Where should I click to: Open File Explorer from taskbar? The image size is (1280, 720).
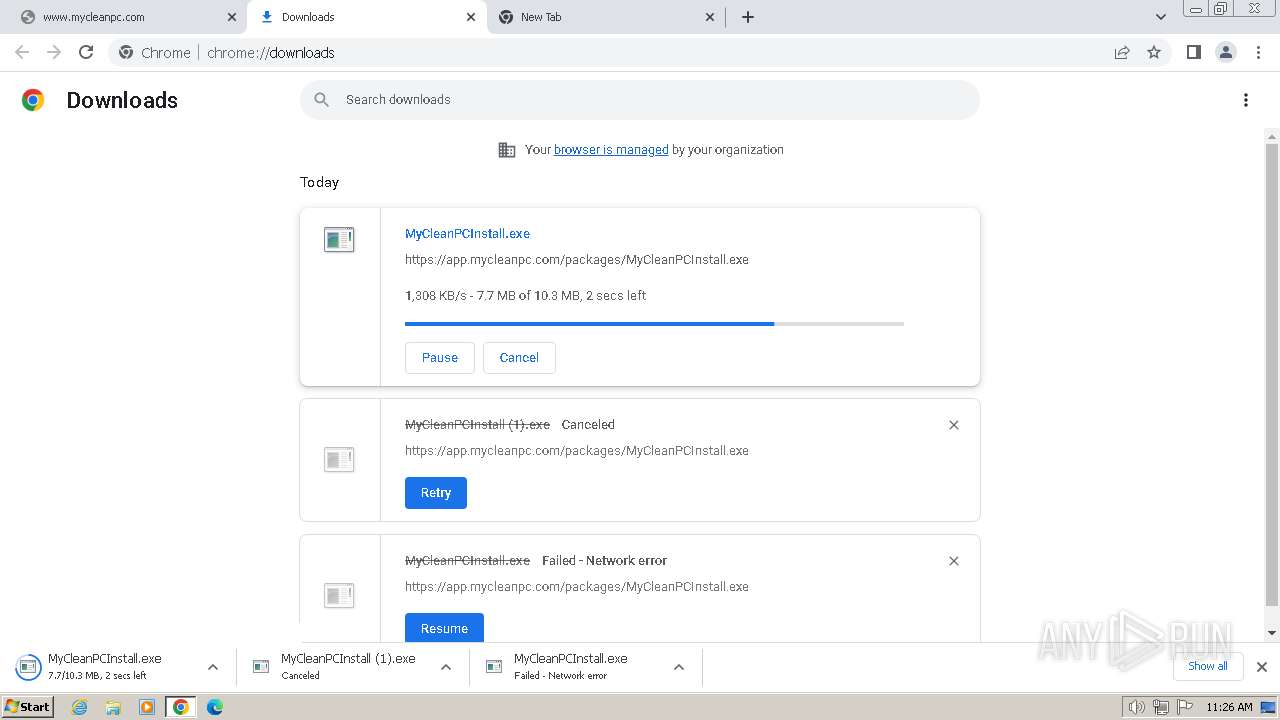click(113, 707)
